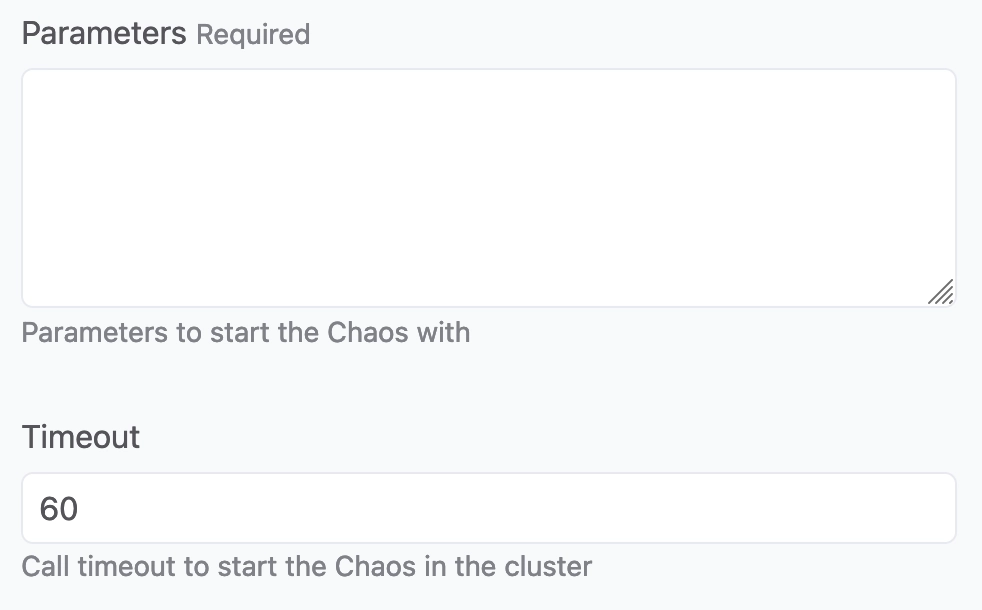The width and height of the screenshot is (982, 610).
Task: Click the Parameters field label
Action: (x=104, y=33)
